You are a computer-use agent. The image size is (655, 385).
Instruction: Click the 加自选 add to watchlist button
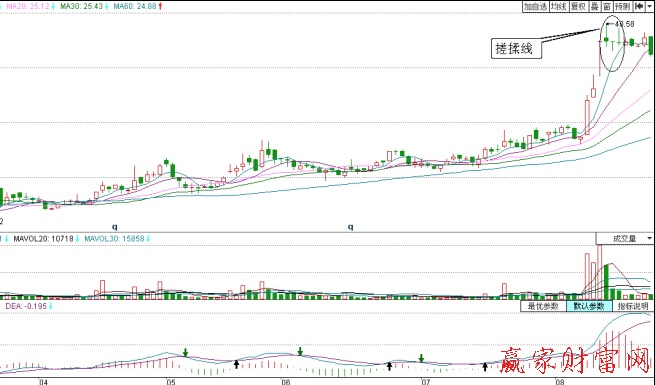pos(536,6)
